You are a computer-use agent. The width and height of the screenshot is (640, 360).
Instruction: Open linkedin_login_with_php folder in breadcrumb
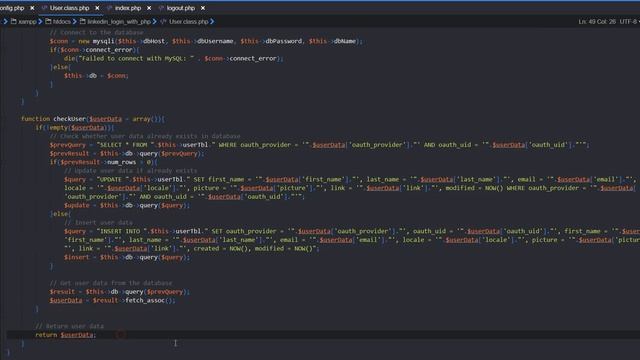click(x=119, y=22)
